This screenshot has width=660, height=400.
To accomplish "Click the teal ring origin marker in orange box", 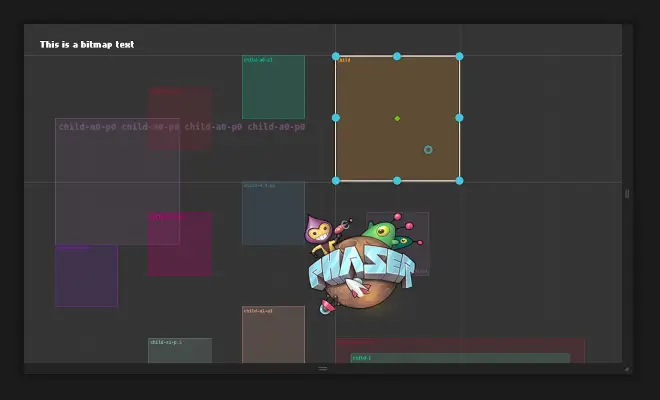I will (428, 149).
